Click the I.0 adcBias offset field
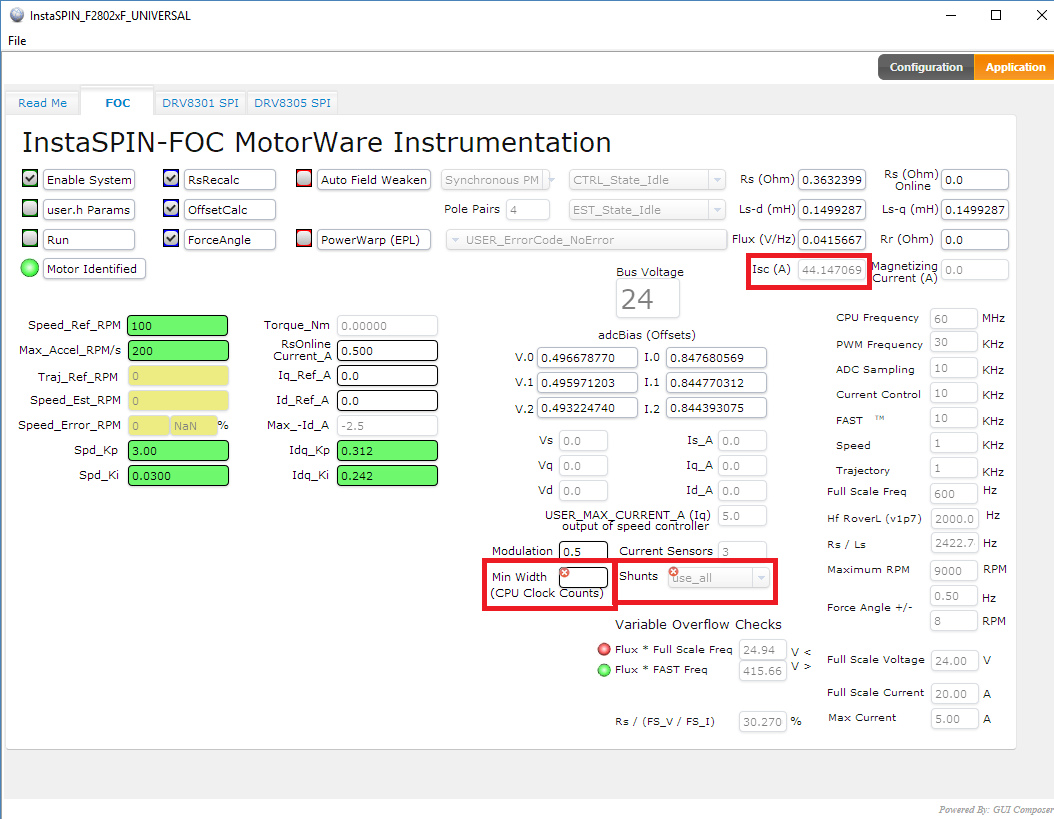 tap(717, 358)
